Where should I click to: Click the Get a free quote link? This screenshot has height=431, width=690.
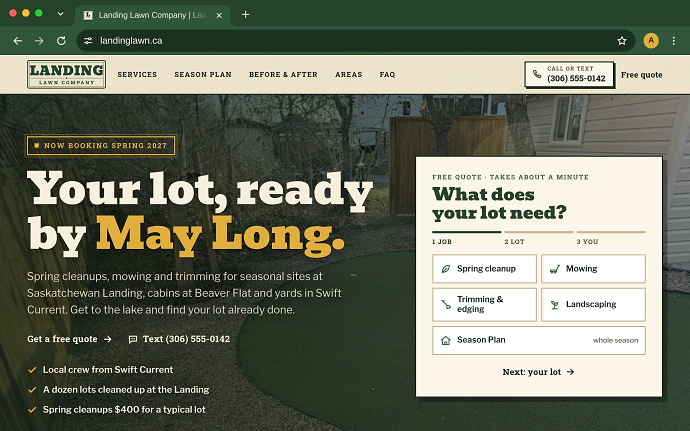[x=70, y=339]
